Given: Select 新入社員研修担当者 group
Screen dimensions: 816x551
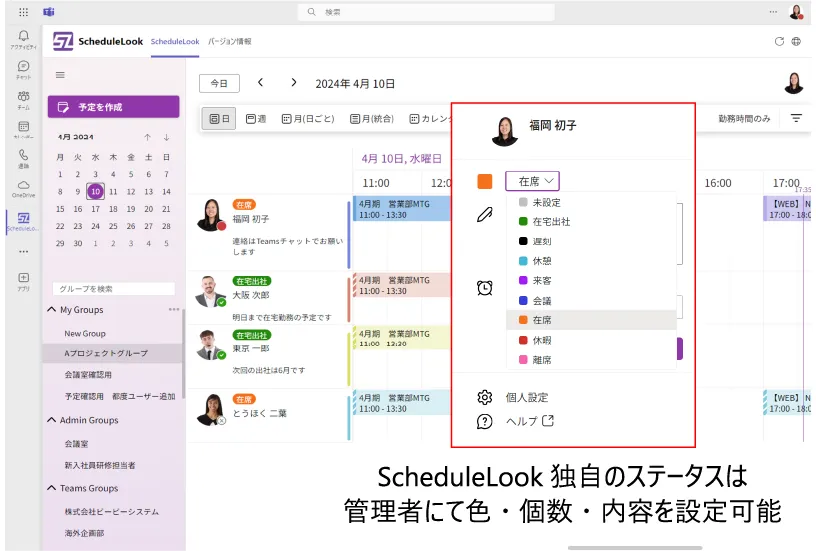Looking at the screenshot, I should click(100, 465).
